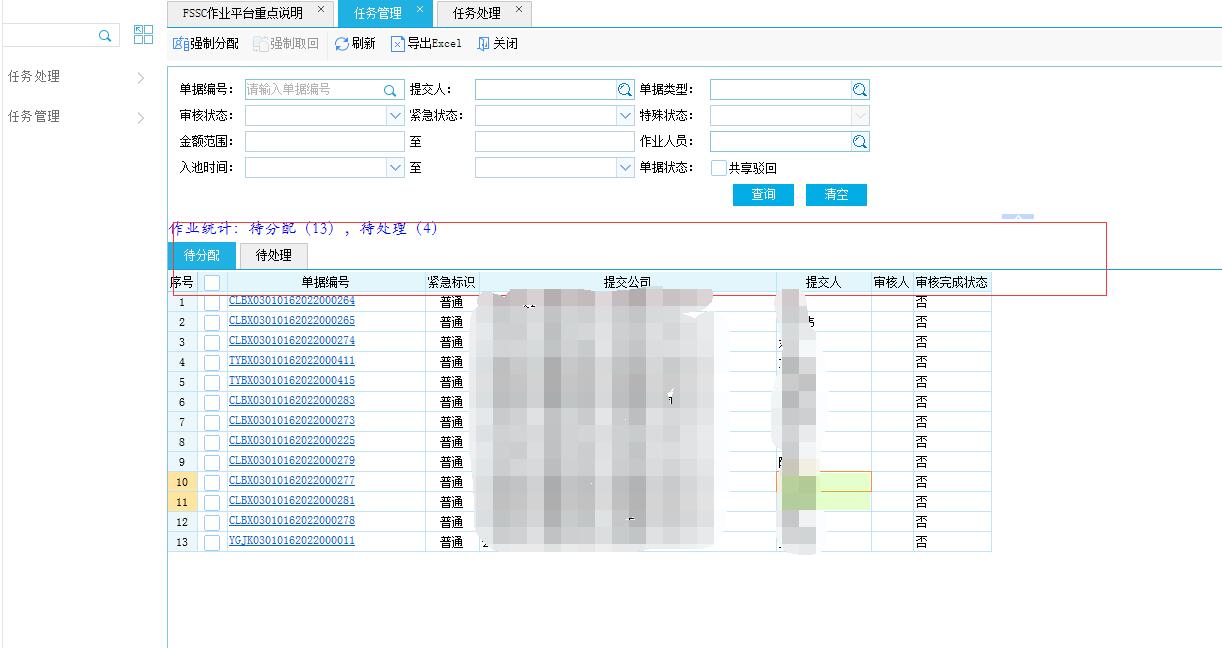Click the 导出Excel export icon
The width and height of the screenshot is (1222, 648).
(x=397, y=44)
